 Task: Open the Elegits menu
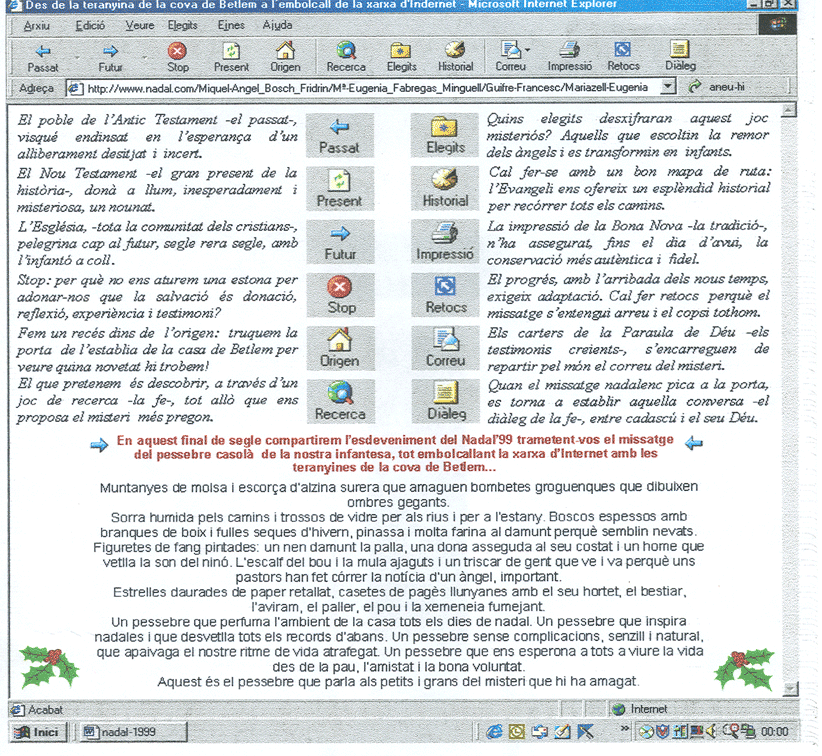click(182, 25)
